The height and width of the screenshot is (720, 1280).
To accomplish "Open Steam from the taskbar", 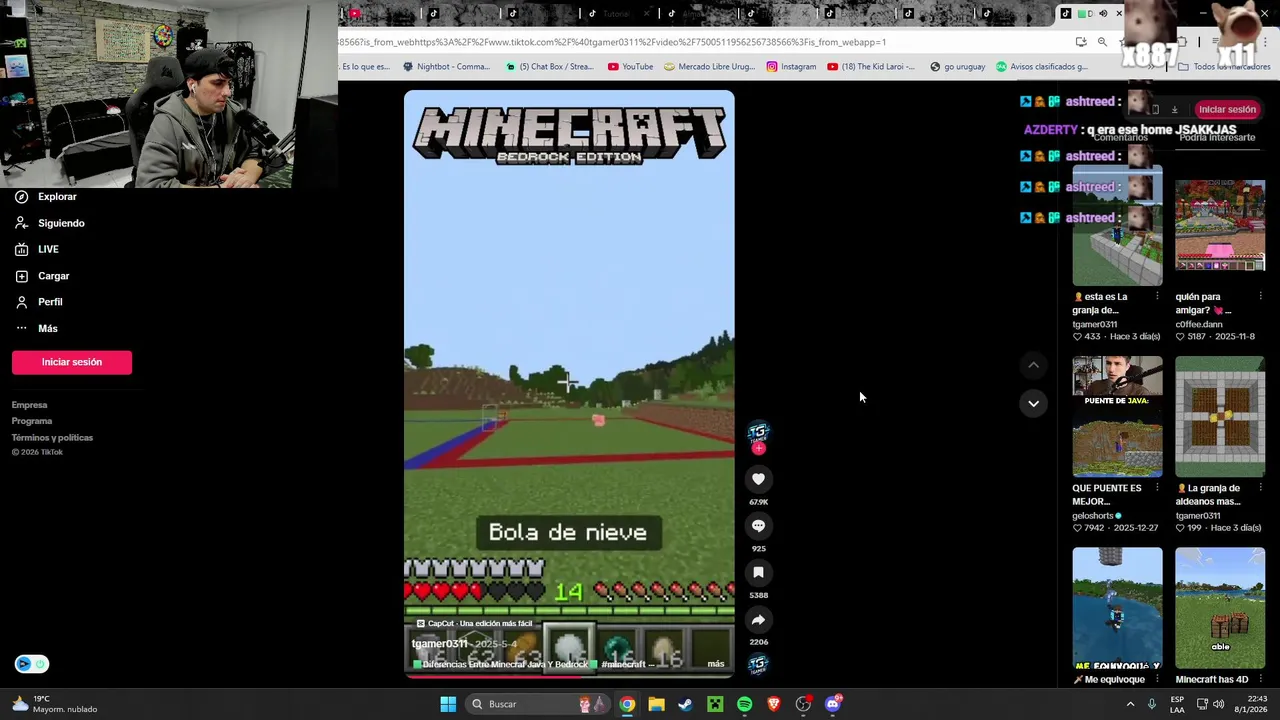I will click(685, 704).
